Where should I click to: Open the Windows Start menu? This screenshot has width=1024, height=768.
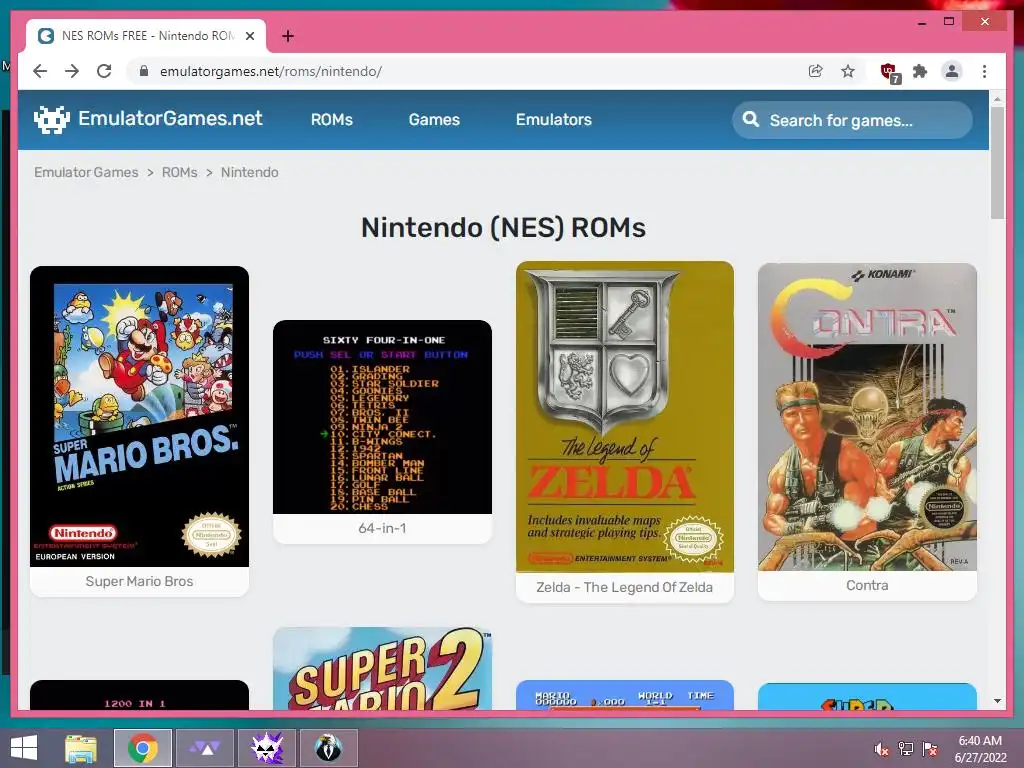(x=24, y=748)
